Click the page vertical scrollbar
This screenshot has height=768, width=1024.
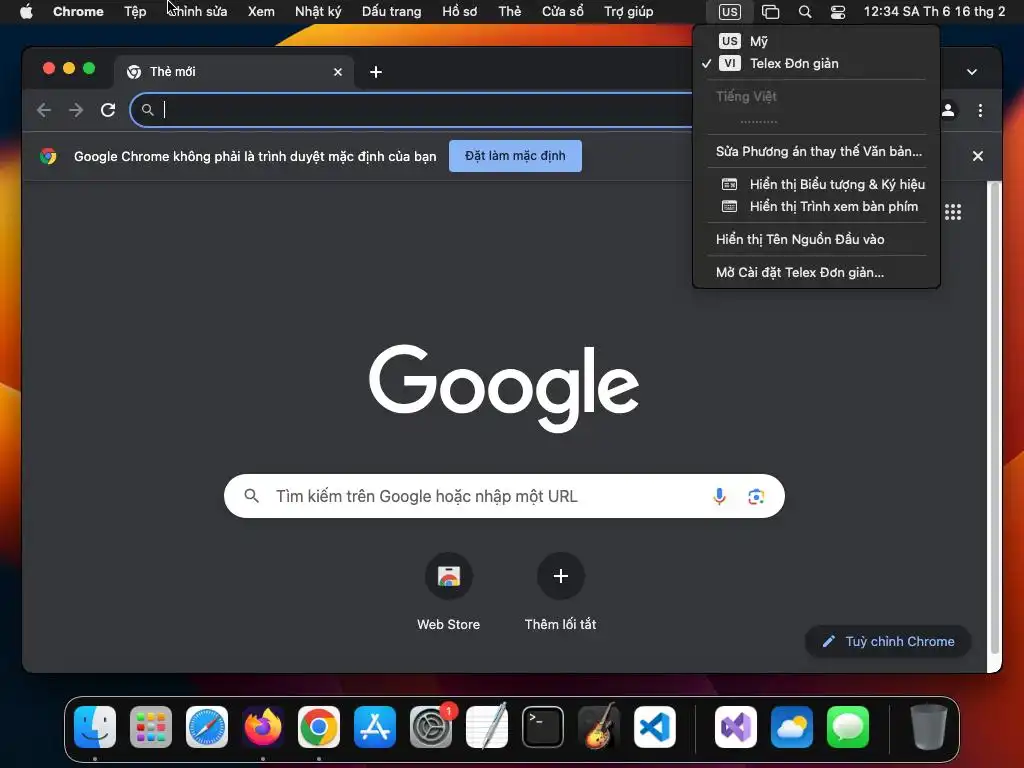pos(995,418)
